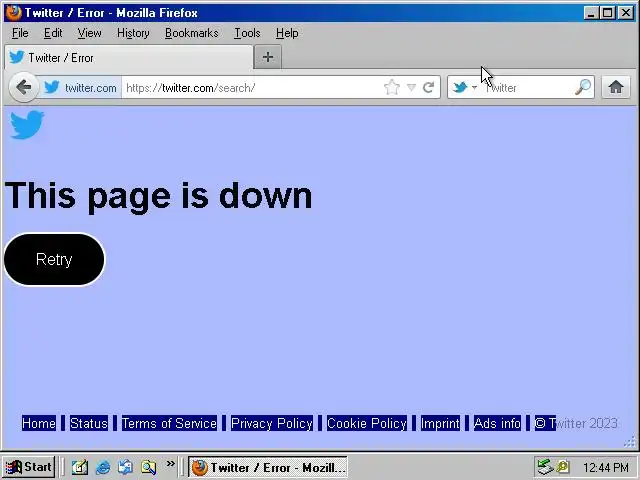Image resolution: width=640 pixels, height=480 pixels.
Task: Open the Help menu
Action: pyautogui.click(x=287, y=33)
